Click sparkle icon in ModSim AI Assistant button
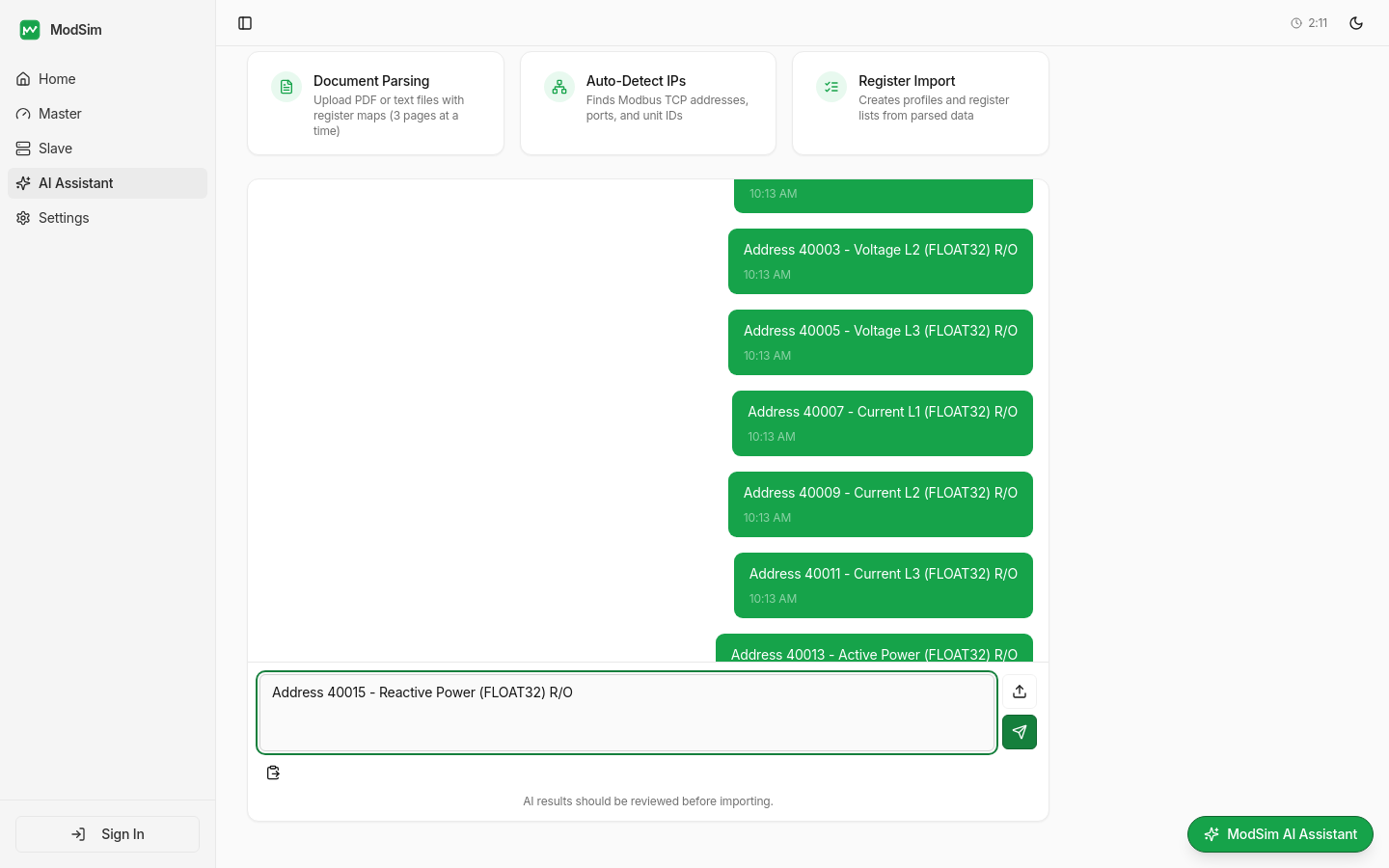This screenshot has height=868, width=1389. pyautogui.click(x=1212, y=834)
